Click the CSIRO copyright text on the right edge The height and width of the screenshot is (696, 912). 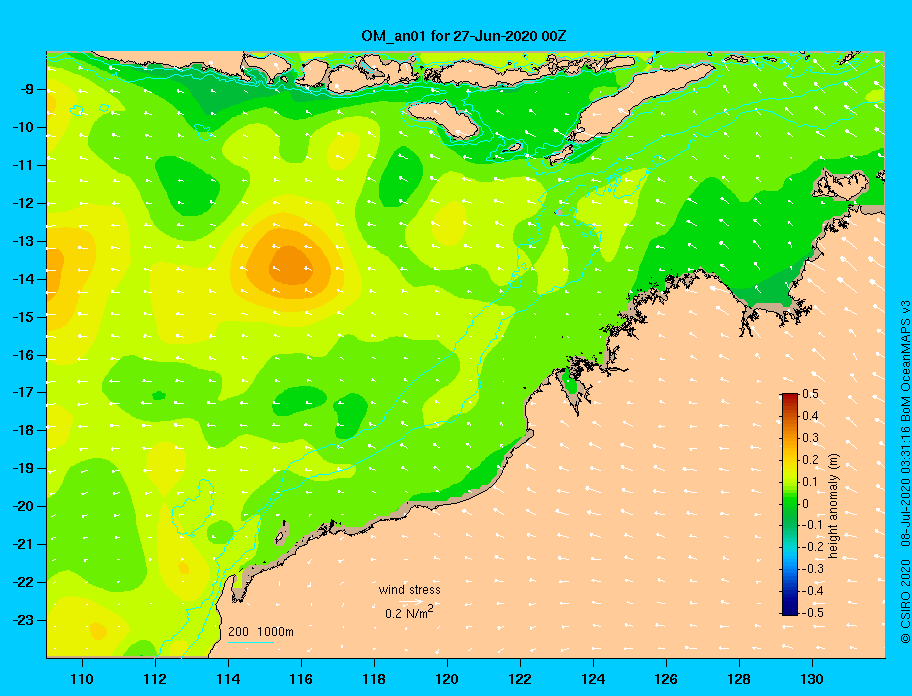905,472
